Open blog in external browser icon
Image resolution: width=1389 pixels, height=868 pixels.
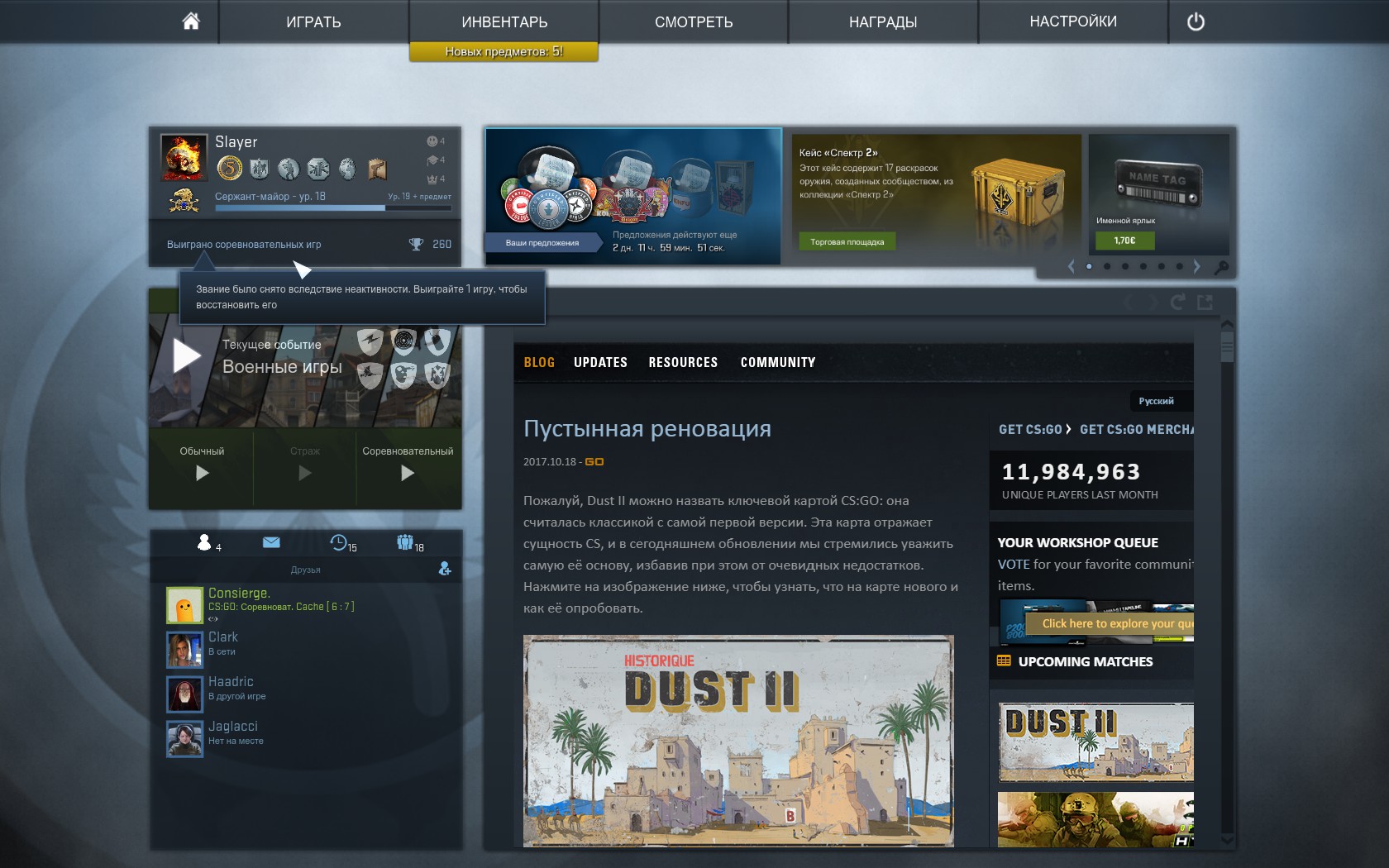point(1205,303)
